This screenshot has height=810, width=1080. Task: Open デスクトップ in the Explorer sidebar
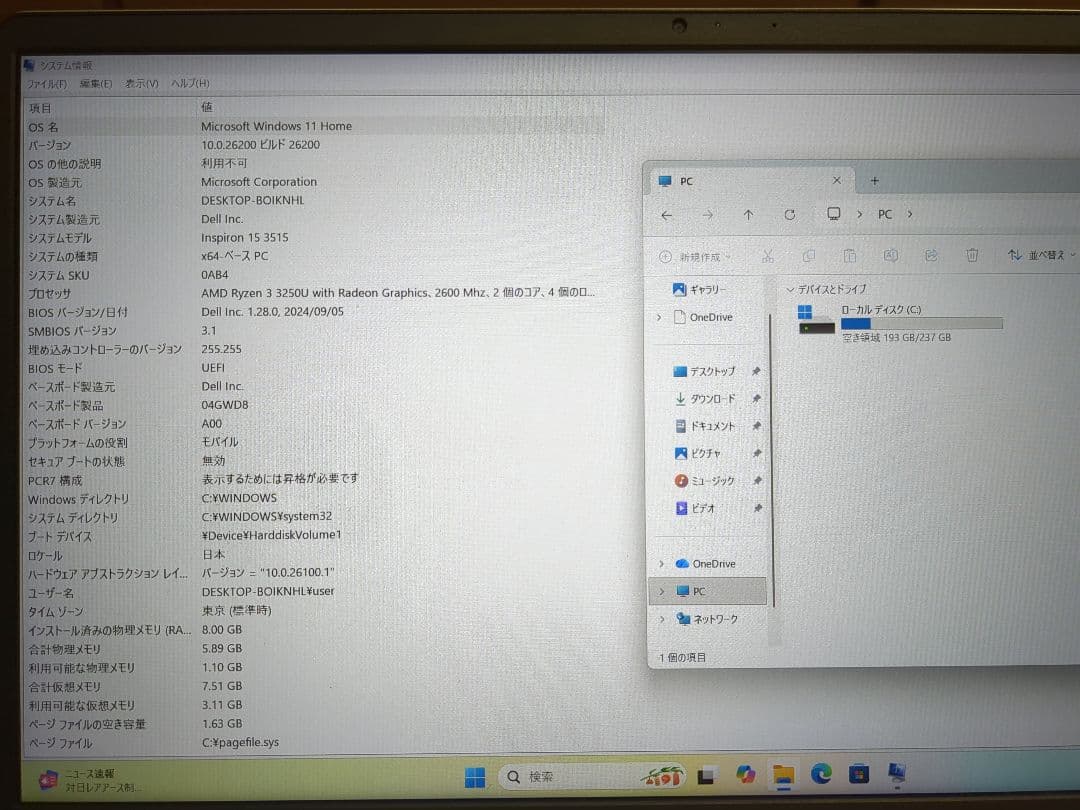[x=704, y=372]
